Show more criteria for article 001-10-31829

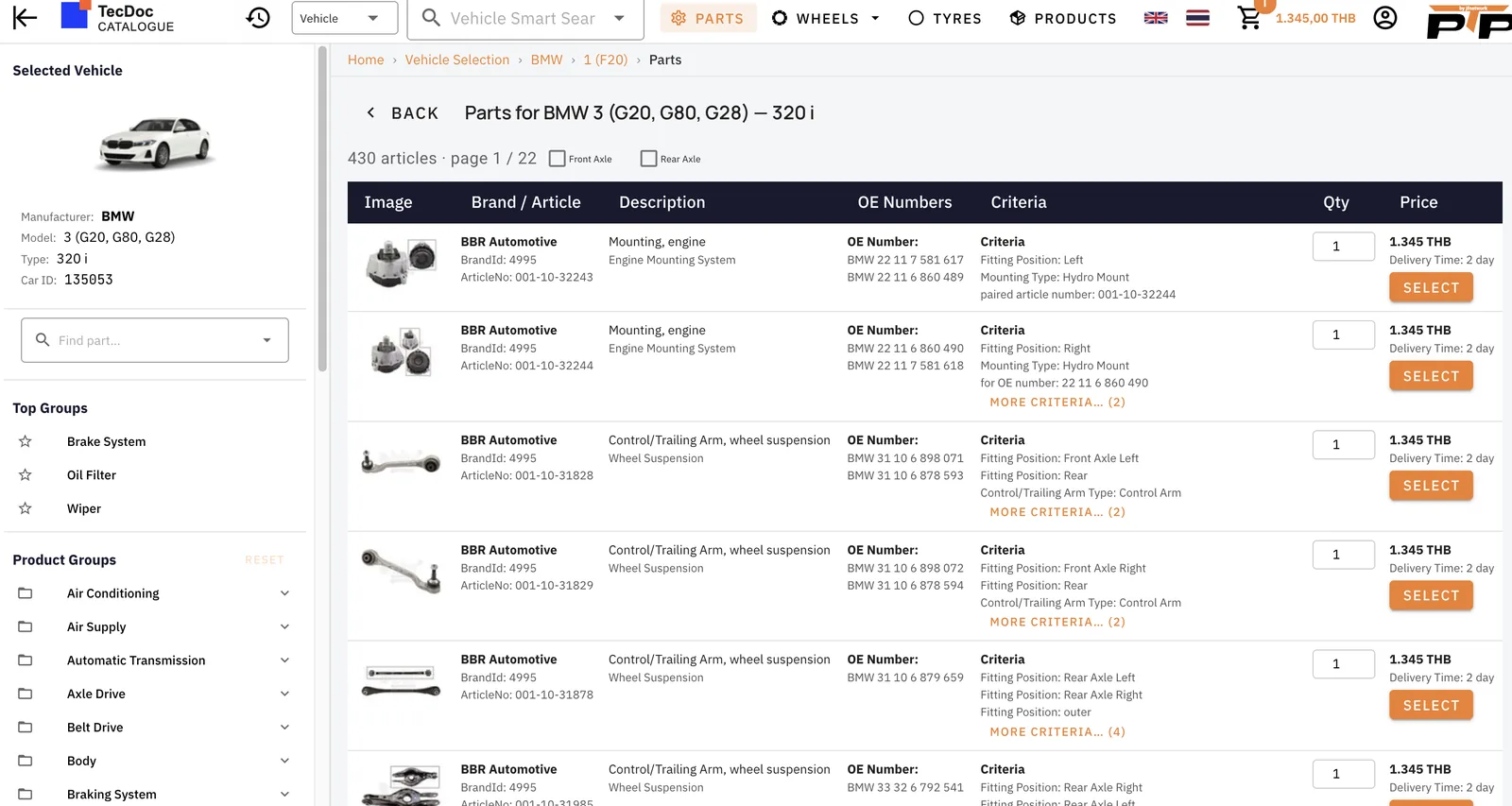(1057, 621)
